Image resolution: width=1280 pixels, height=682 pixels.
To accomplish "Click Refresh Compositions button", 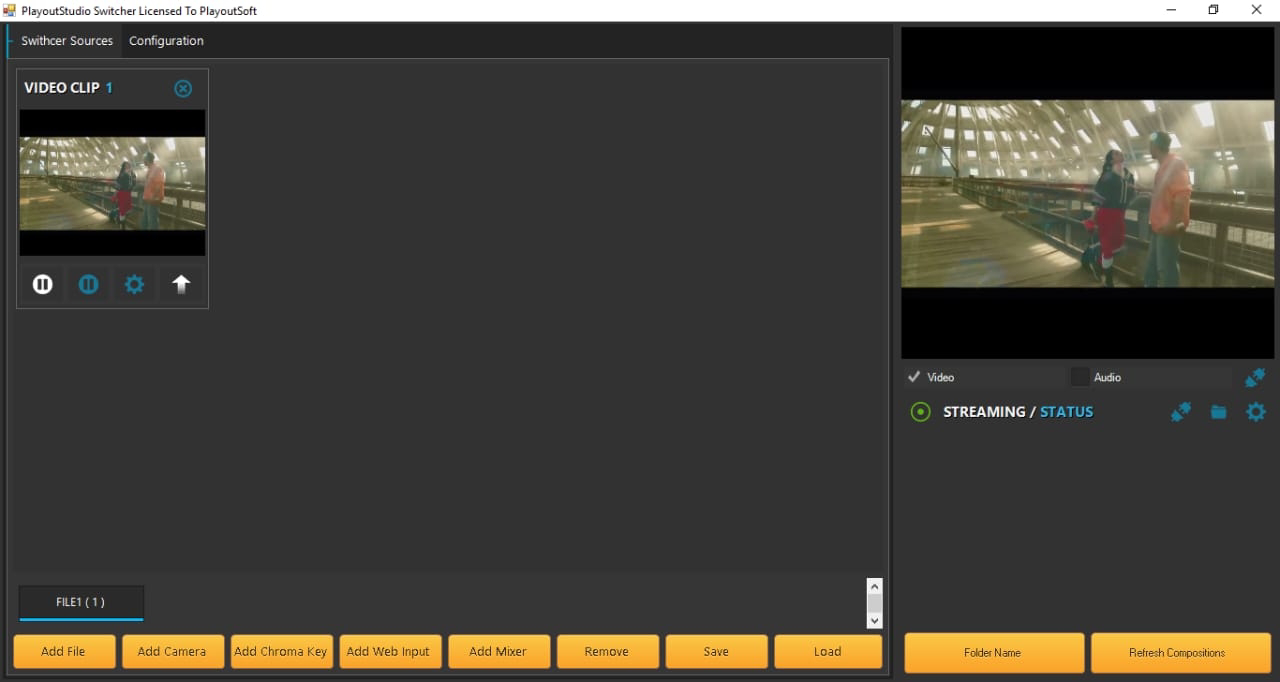I will click(x=1180, y=653).
